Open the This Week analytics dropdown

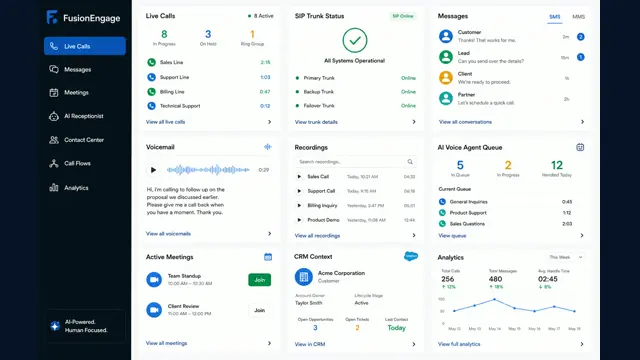pos(565,257)
